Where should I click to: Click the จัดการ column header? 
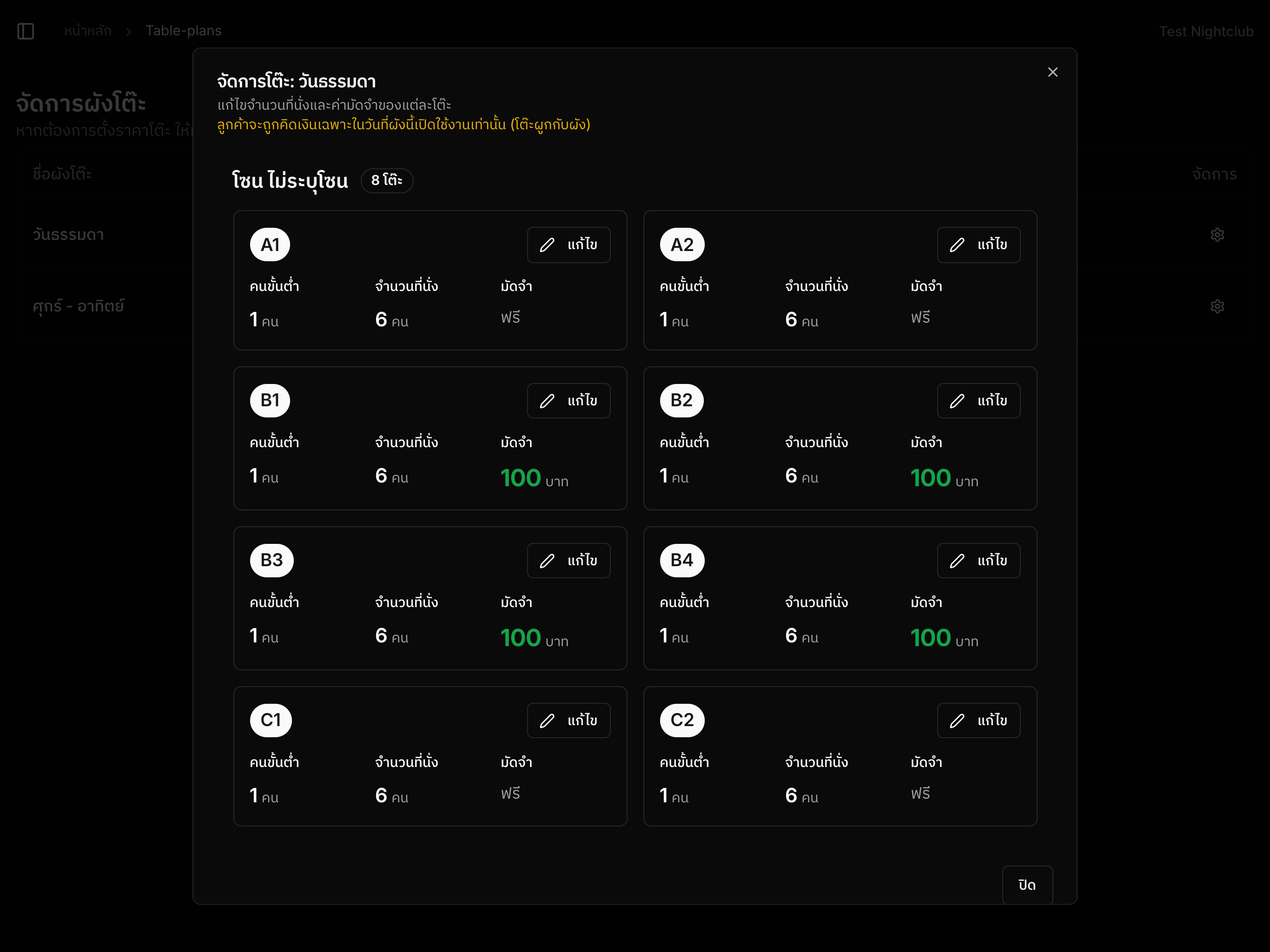coord(1214,175)
